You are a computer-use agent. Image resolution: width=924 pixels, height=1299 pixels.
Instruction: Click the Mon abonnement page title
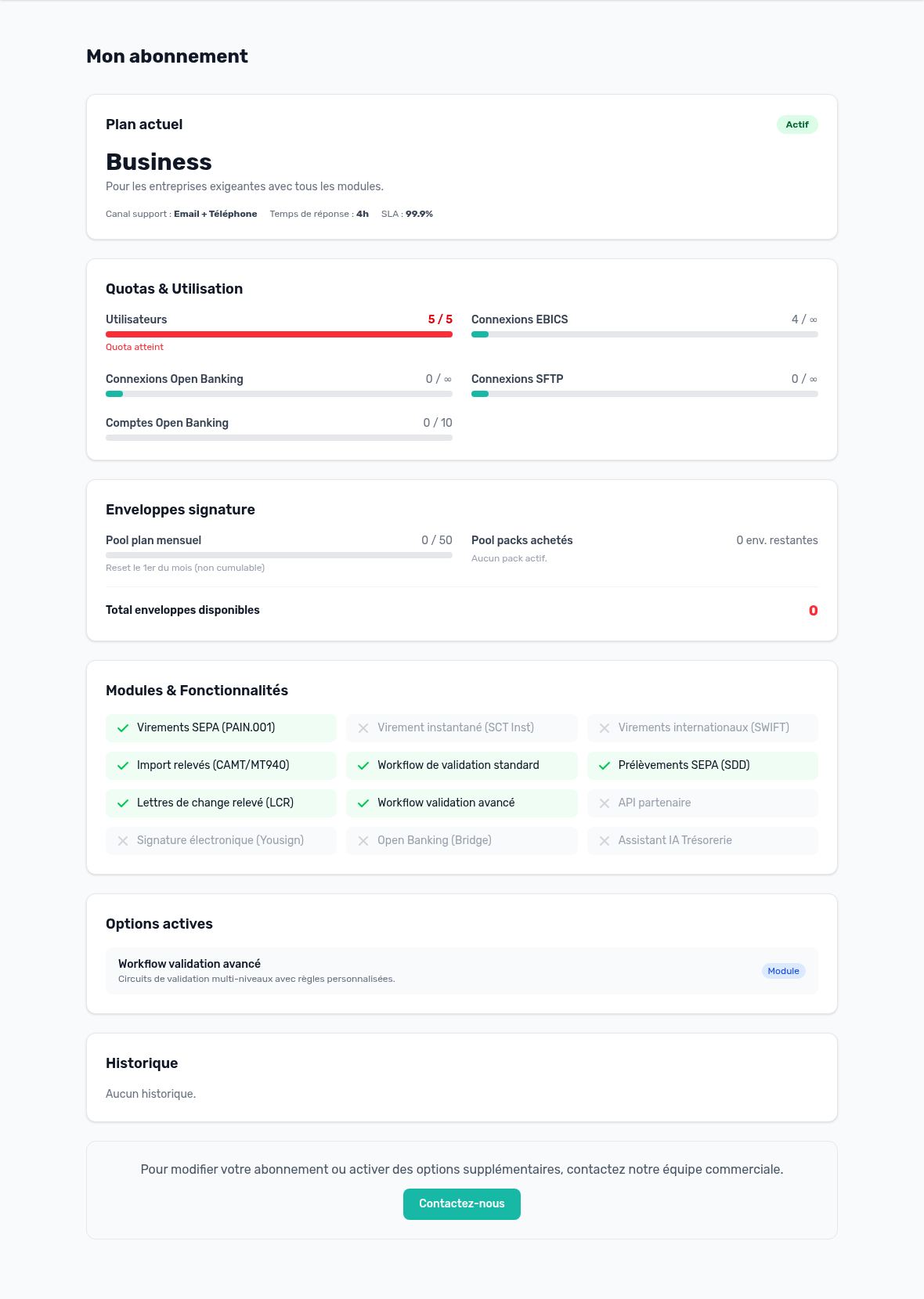(x=167, y=56)
